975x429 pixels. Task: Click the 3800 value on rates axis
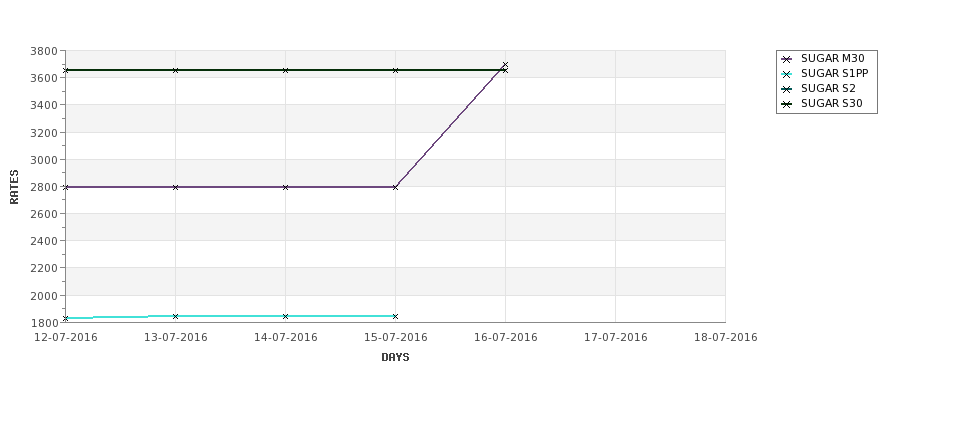(44, 51)
